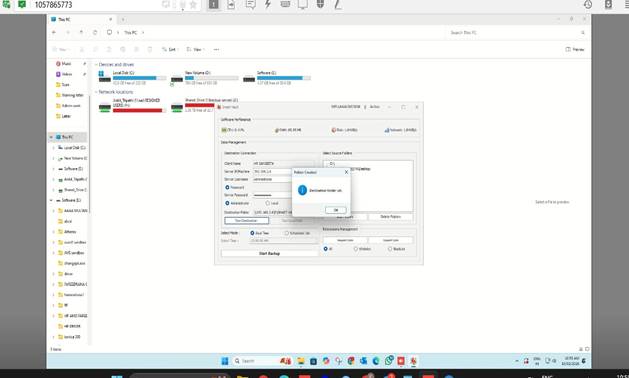Select the Password radio option
Viewport: 629px width, 378px height.
tap(227, 187)
